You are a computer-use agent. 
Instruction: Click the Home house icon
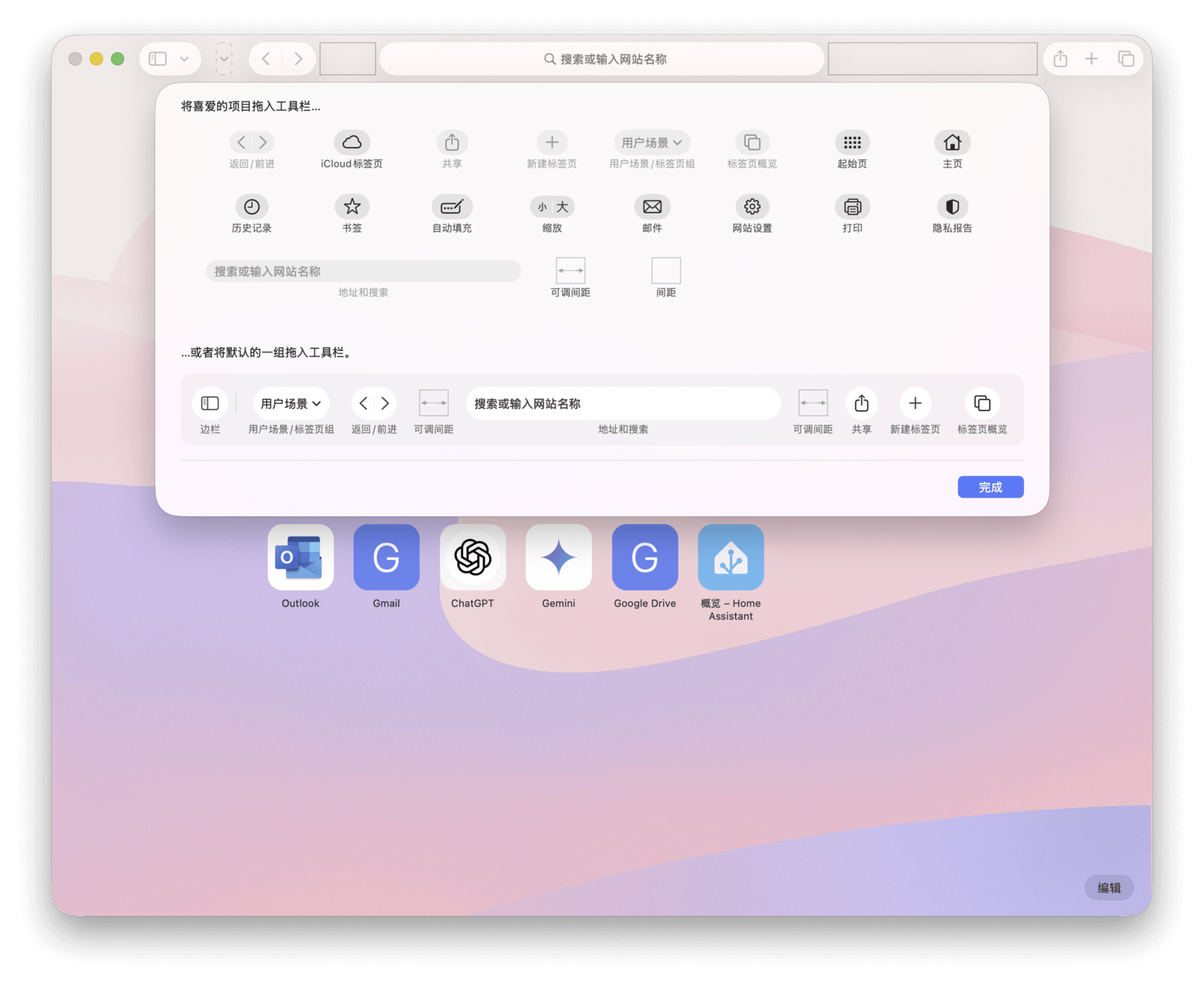(952, 142)
